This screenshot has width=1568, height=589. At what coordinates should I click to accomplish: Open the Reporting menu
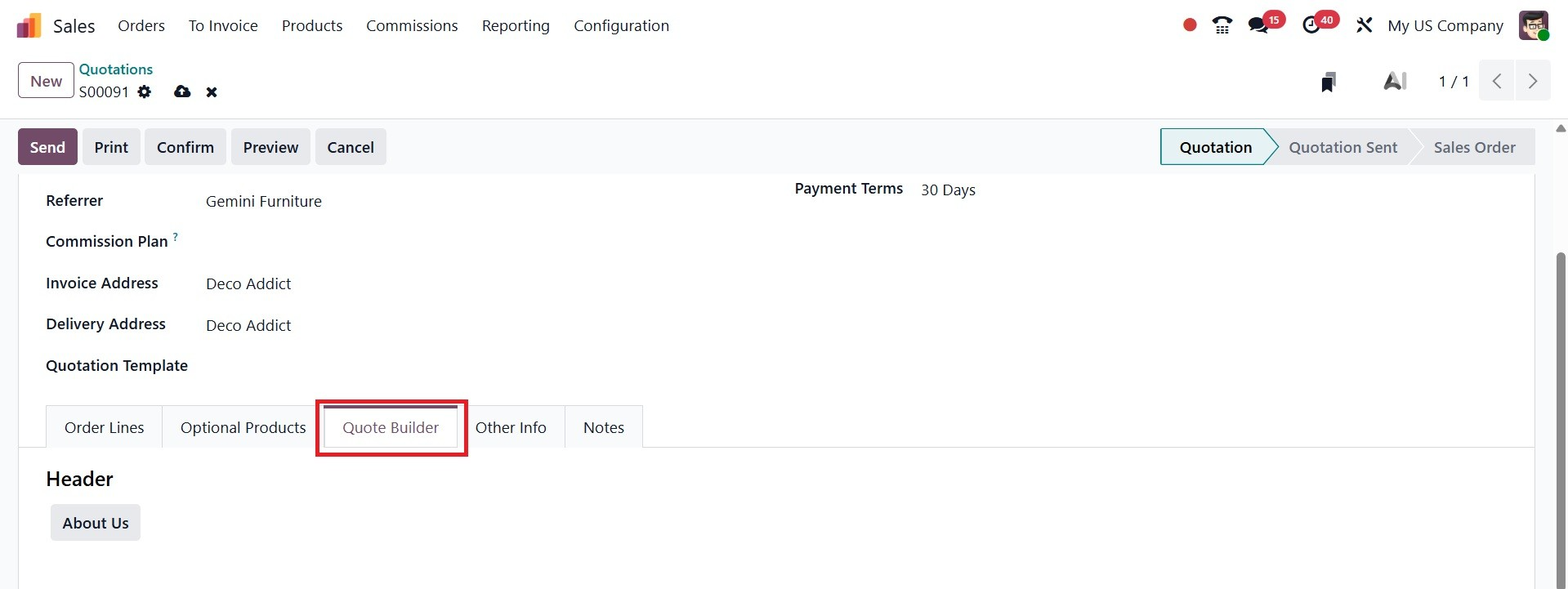(x=516, y=25)
